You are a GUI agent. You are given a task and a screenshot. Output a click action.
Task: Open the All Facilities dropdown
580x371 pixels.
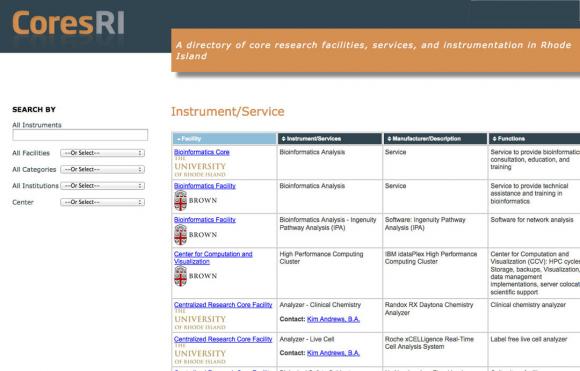102,153
